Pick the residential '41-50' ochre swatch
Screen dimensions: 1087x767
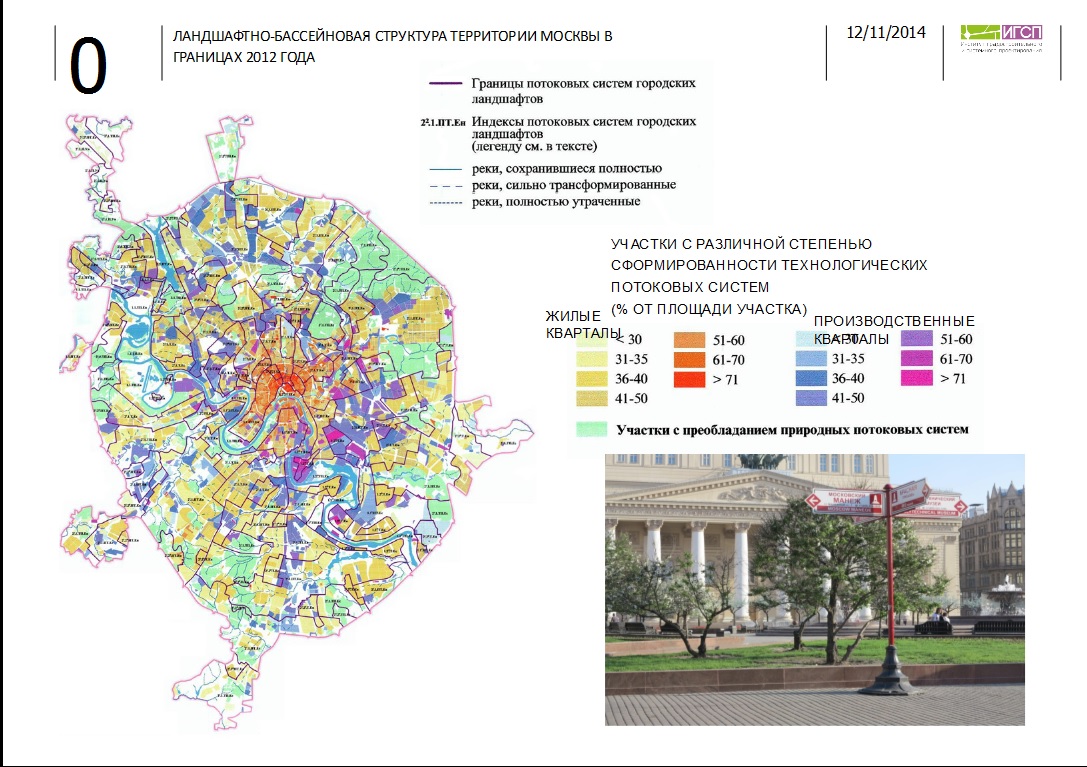point(591,399)
